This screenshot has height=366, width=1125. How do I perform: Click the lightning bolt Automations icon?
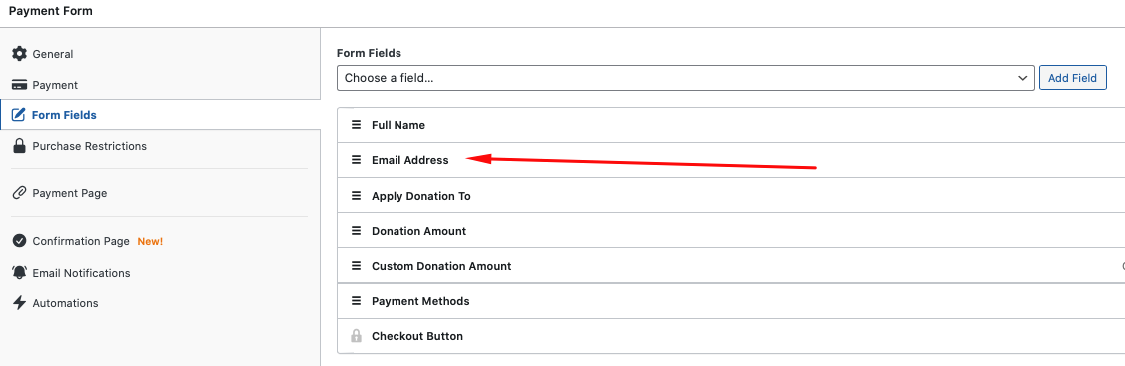(x=19, y=303)
